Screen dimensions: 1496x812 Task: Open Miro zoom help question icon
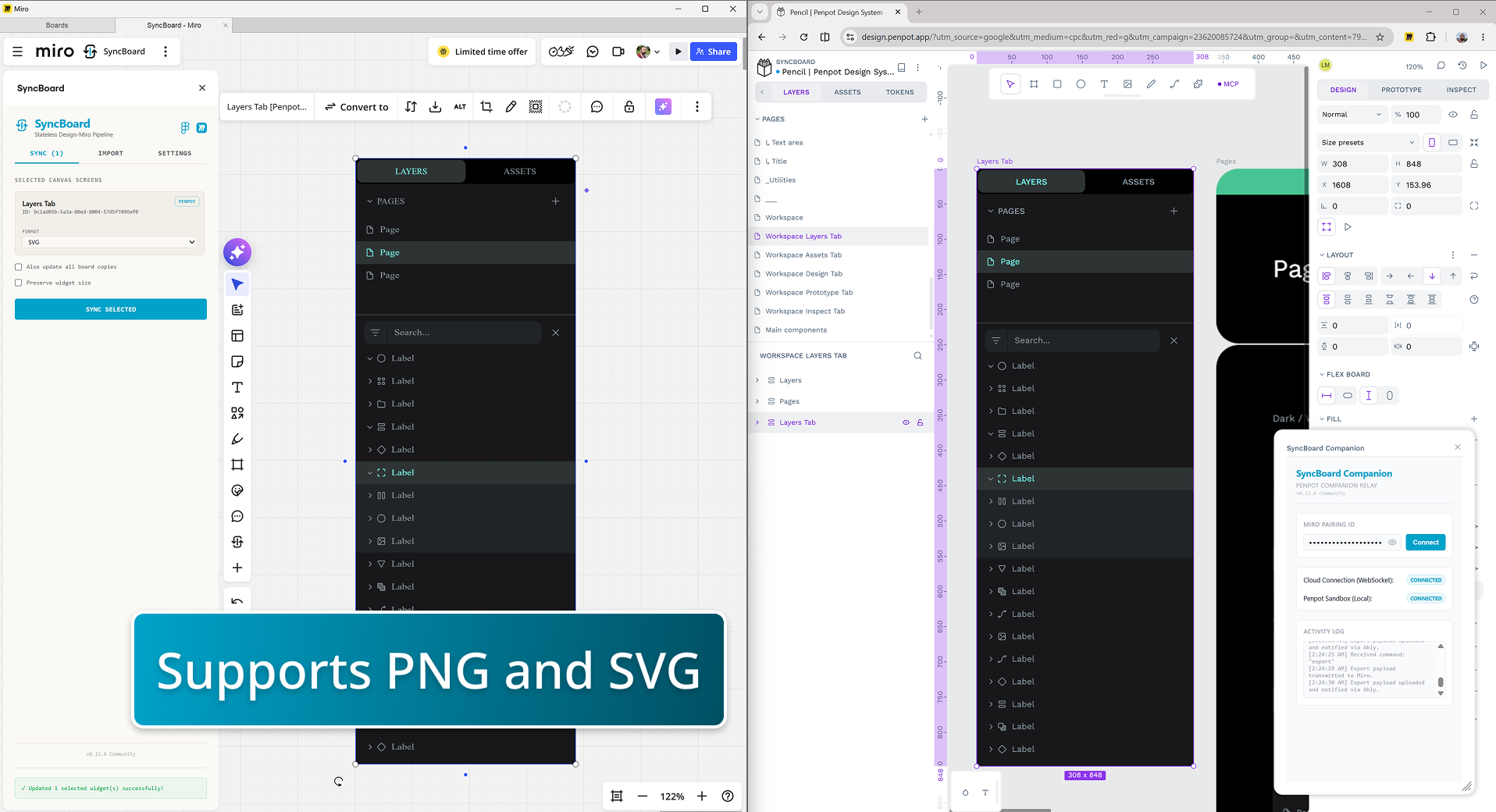coord(728,796)
